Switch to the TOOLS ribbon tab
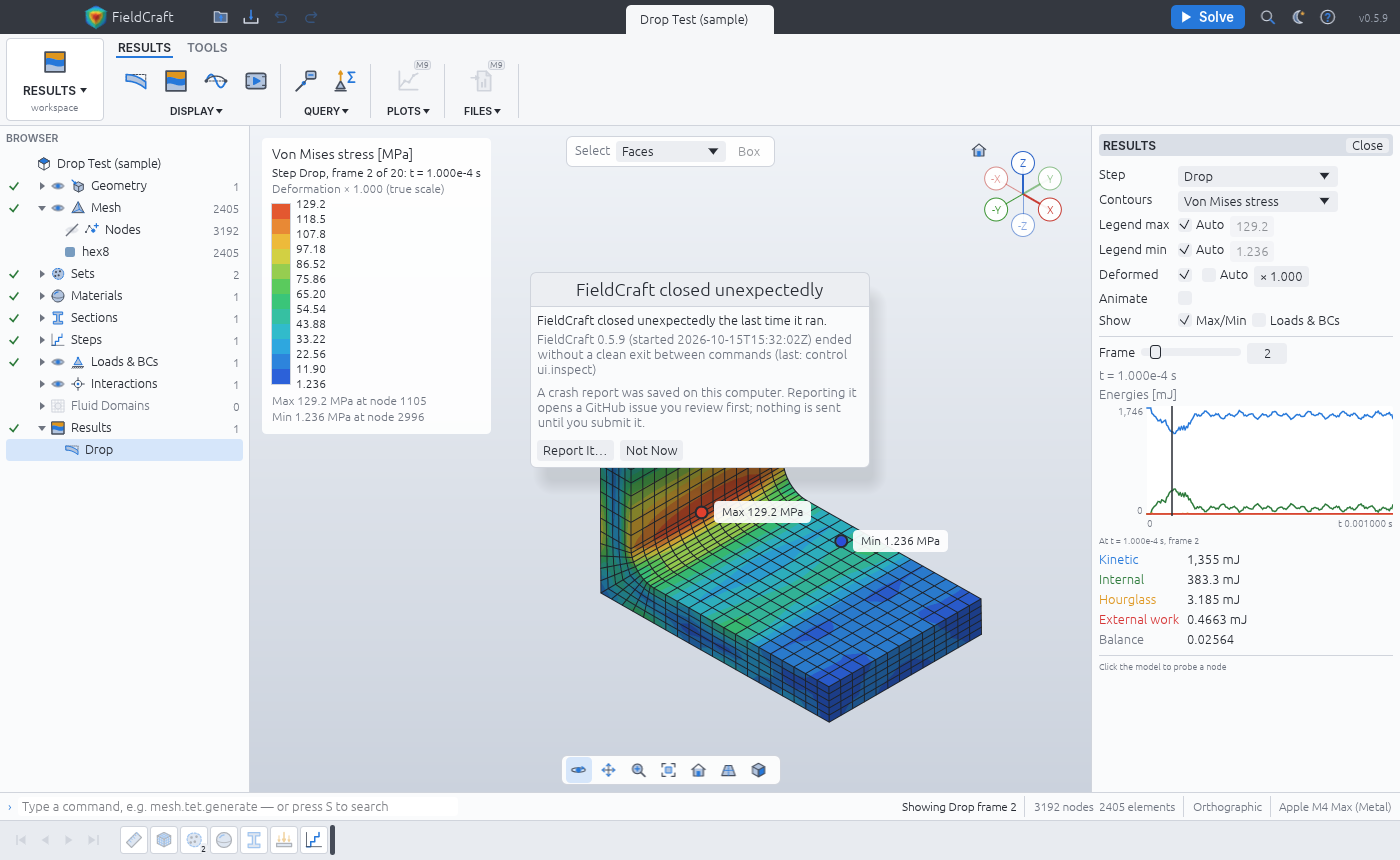Image resolution: width=1400 pixels, height=860 pixels. (x=207, y=48)
